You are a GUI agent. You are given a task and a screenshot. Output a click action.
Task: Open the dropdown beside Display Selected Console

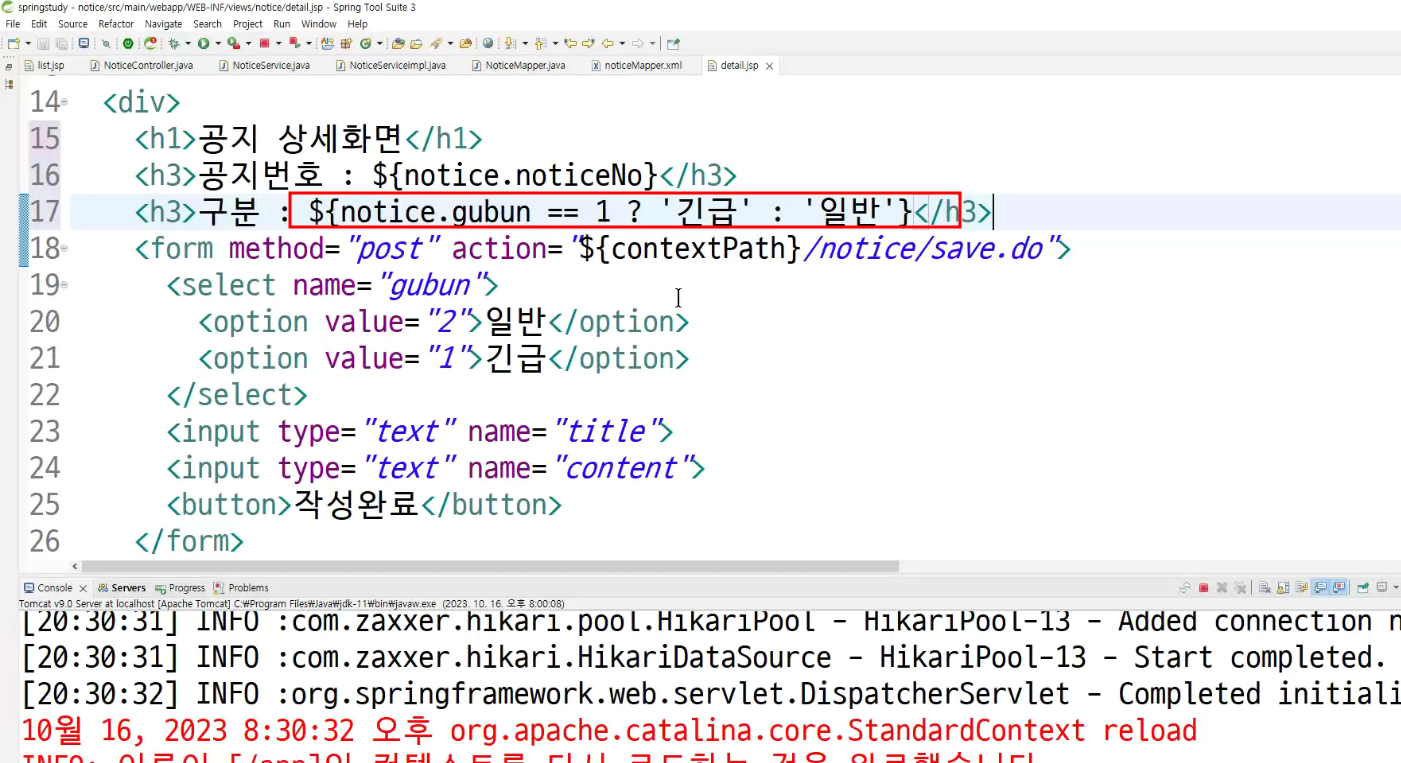click(1396, 588)
